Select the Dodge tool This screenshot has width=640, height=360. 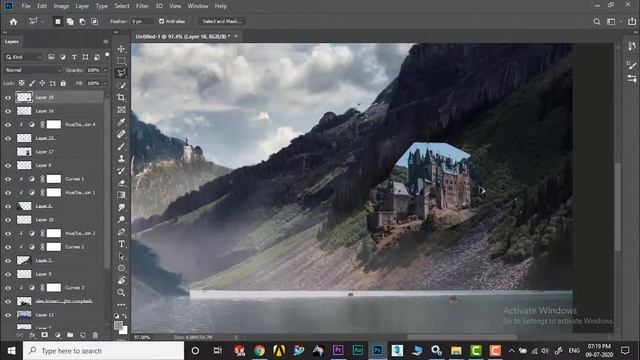[121, 220]
